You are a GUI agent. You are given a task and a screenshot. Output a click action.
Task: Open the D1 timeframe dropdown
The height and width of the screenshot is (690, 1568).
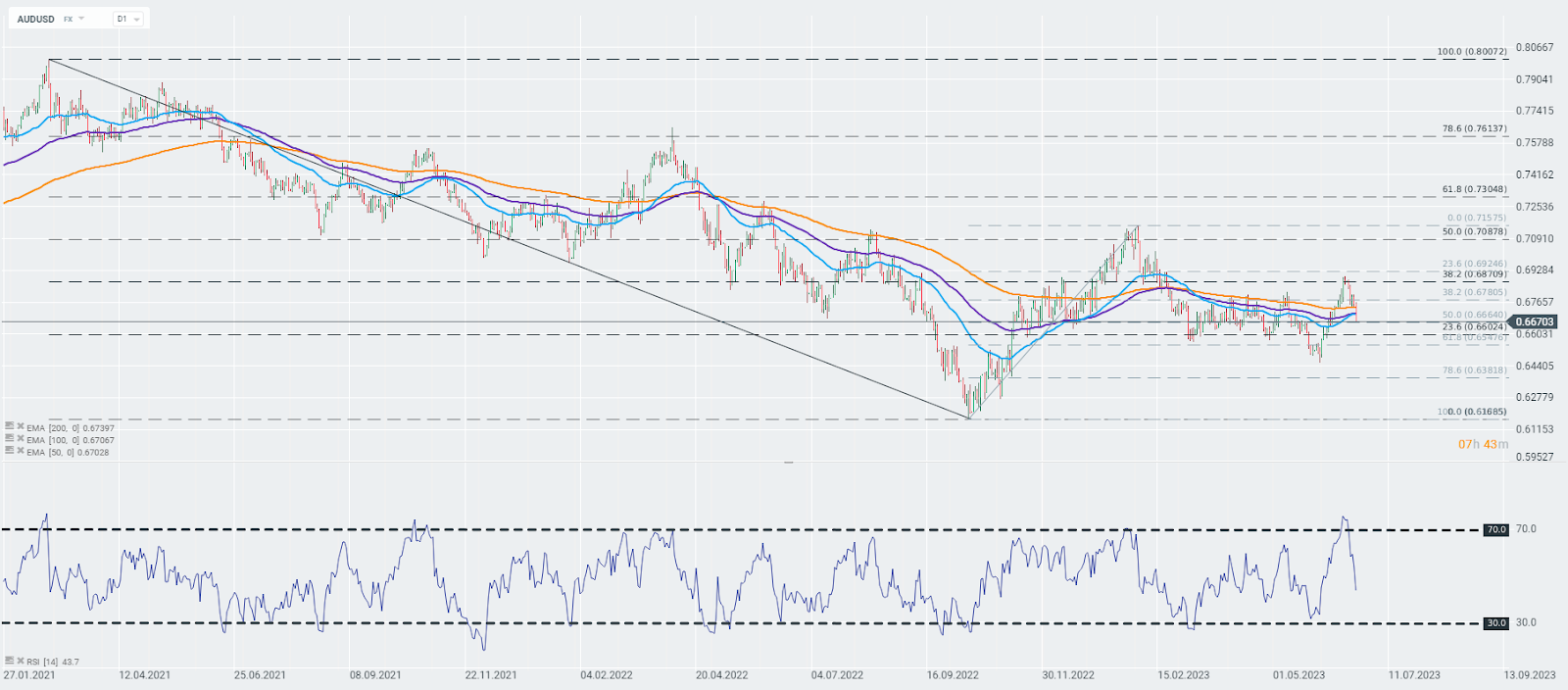(128, 19)
